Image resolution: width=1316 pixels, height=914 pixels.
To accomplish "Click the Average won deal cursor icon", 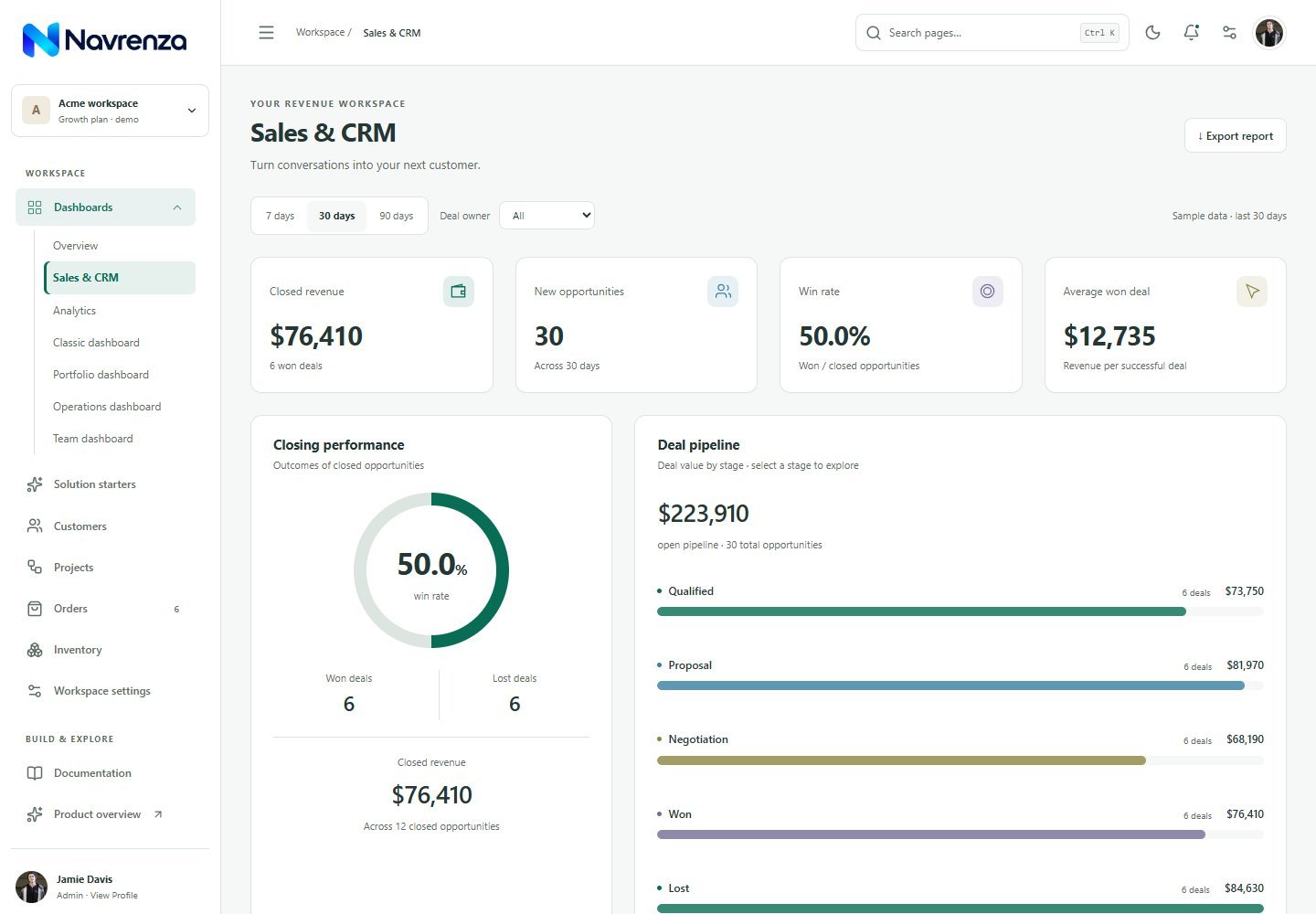I will [1252, 292].
